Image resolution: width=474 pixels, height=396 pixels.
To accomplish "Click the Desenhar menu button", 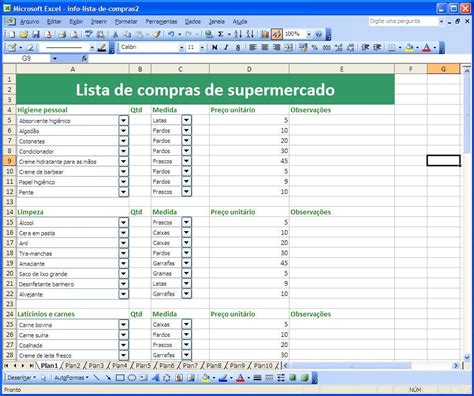I will click(22, 378).
